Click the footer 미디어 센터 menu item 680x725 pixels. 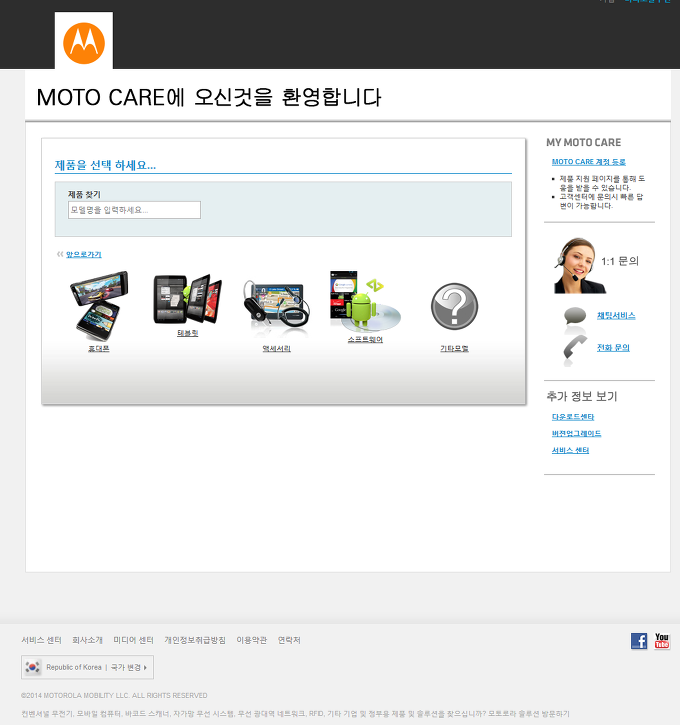coord(134,640)
